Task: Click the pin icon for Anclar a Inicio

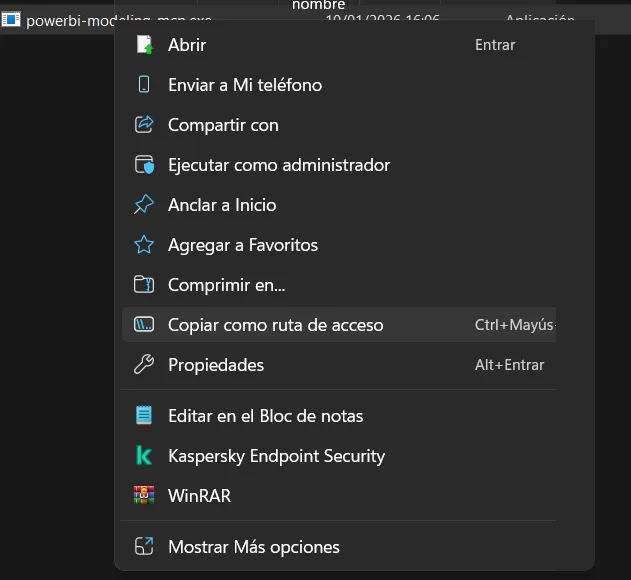Action: click(x=144, y=205)
